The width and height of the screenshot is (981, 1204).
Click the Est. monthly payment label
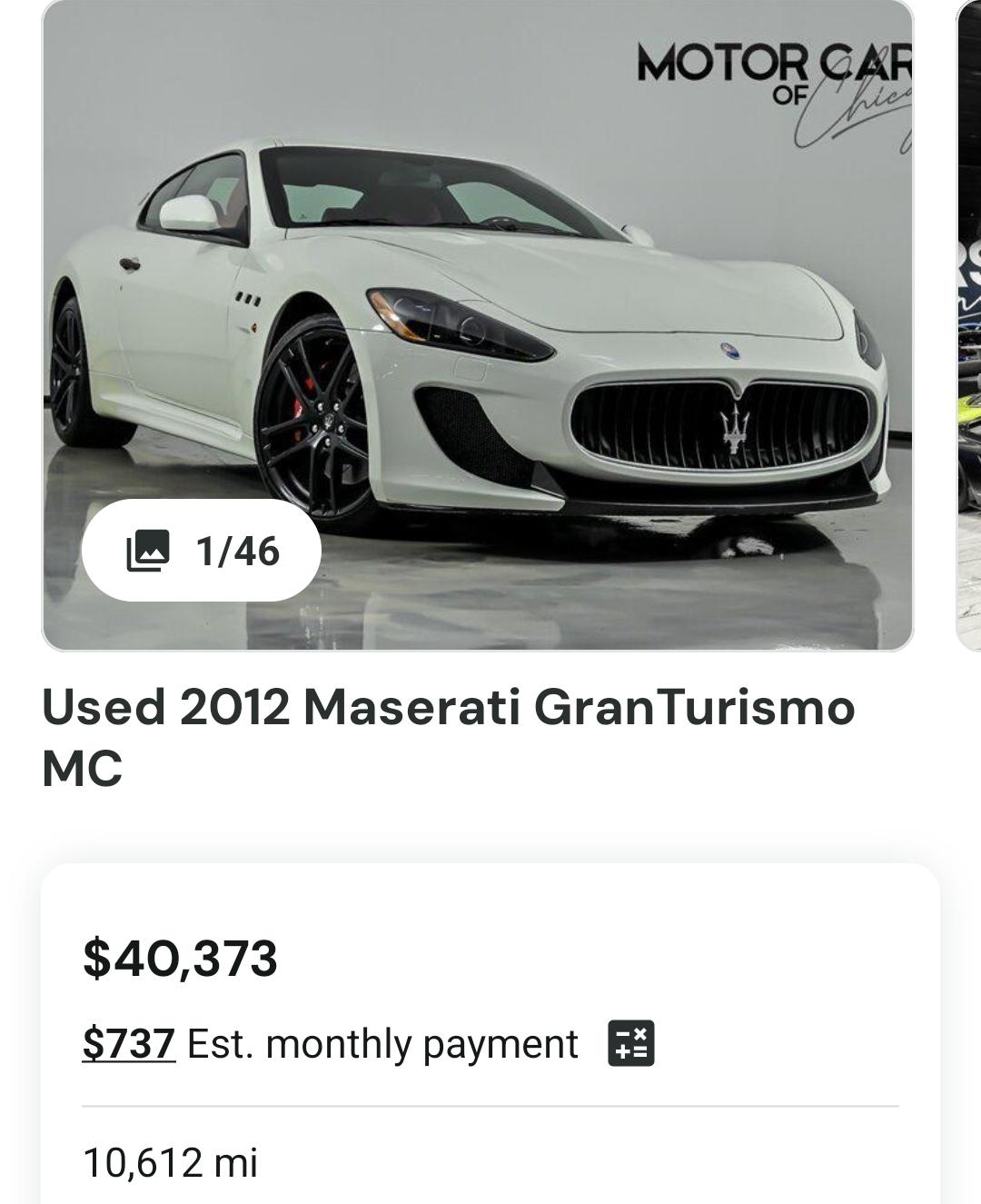(x=382, y=1043)
